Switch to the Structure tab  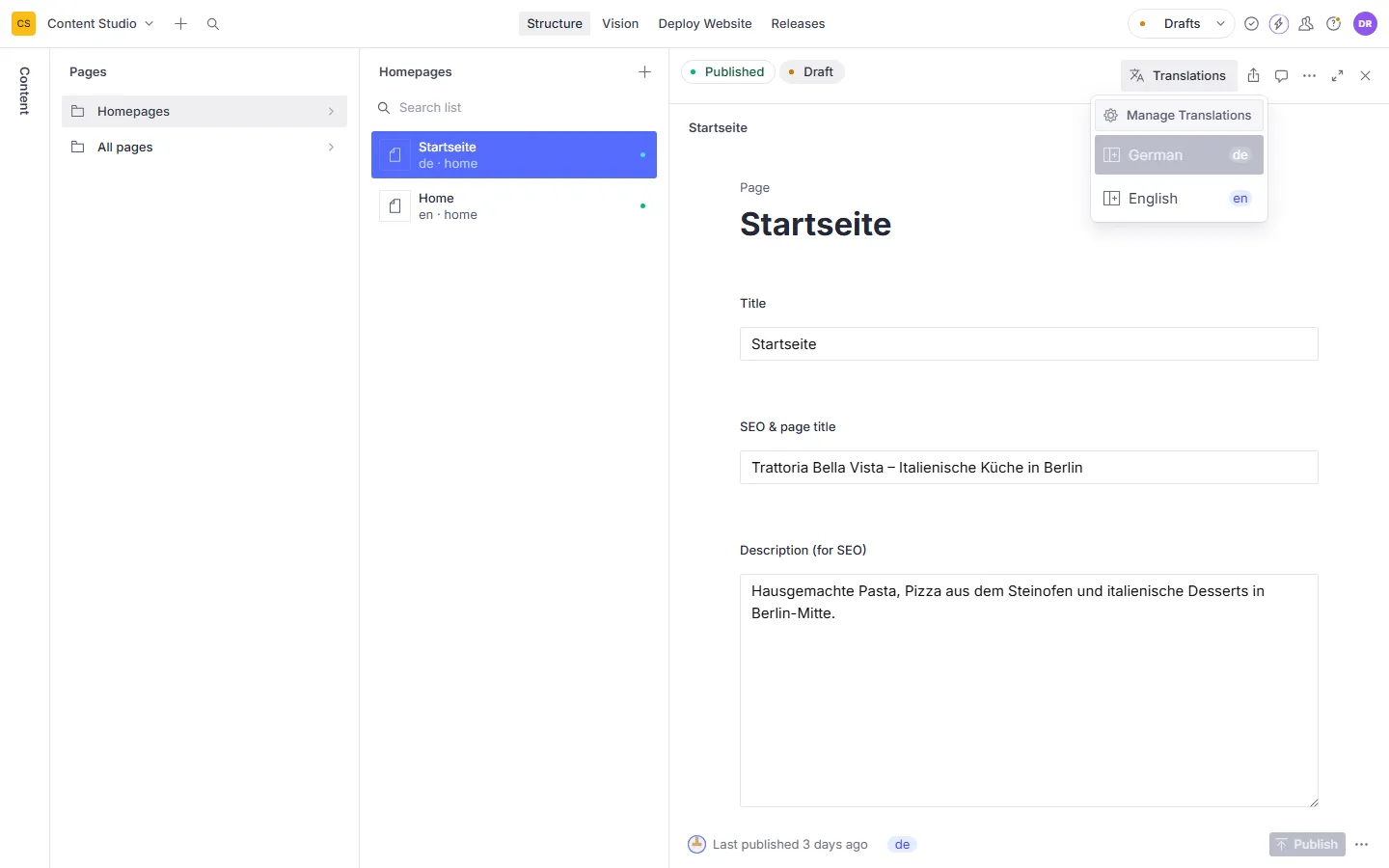[x=555, y=23]
